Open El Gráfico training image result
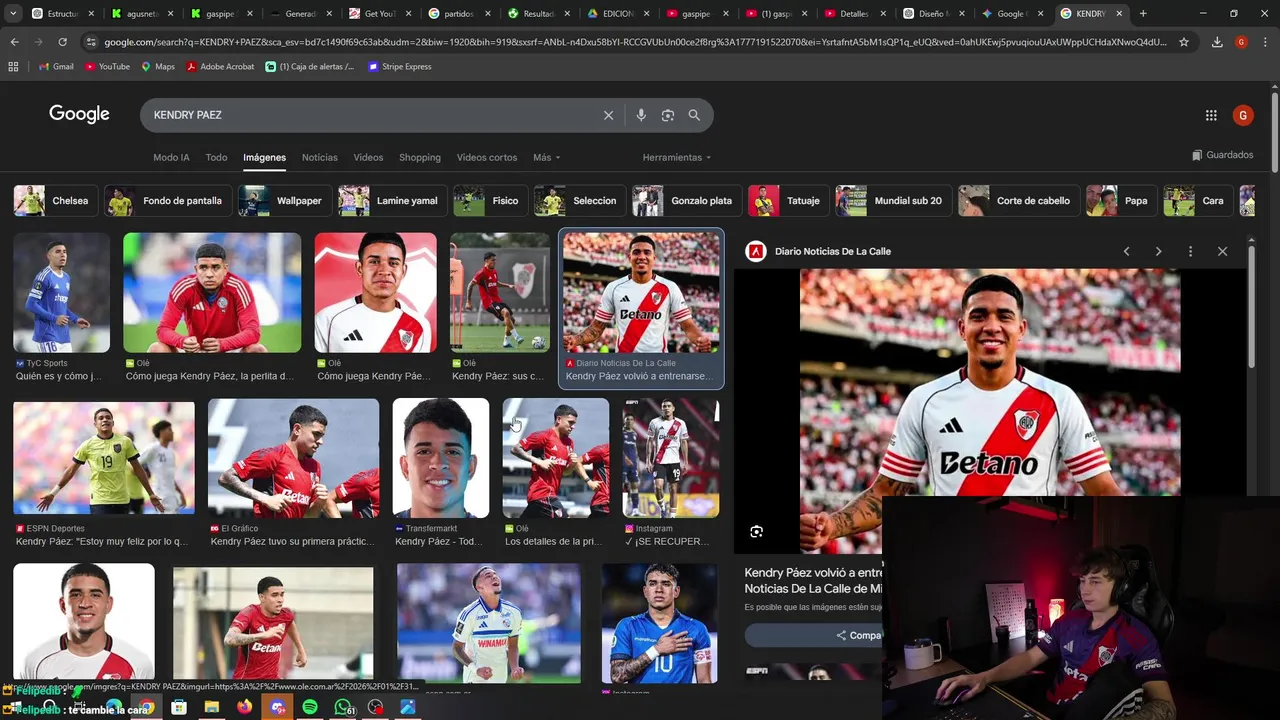The height and width of the screenshot is (720, 1280). click(293, 460)
